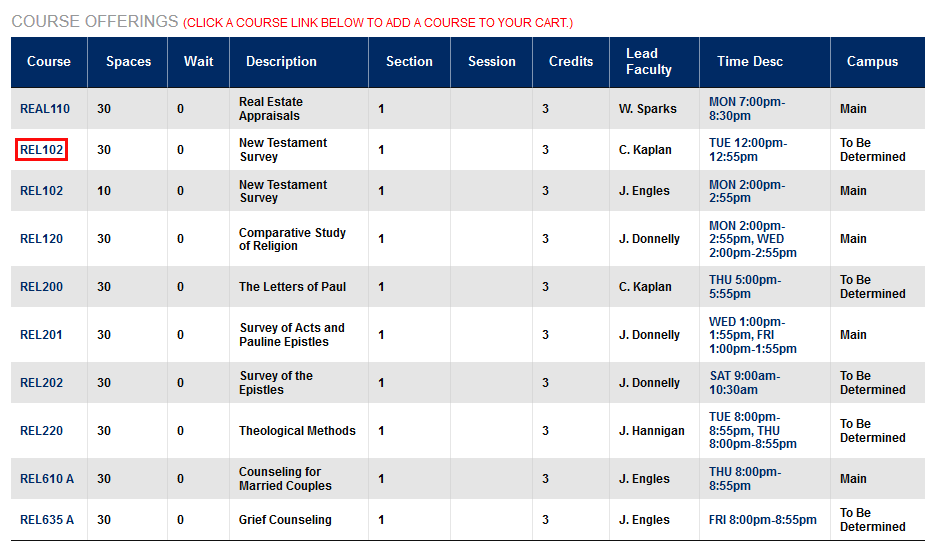Click the MON 7:00pm-8:30pm time
The width and height of the screenshot is (935, 559).
[747, 109]
